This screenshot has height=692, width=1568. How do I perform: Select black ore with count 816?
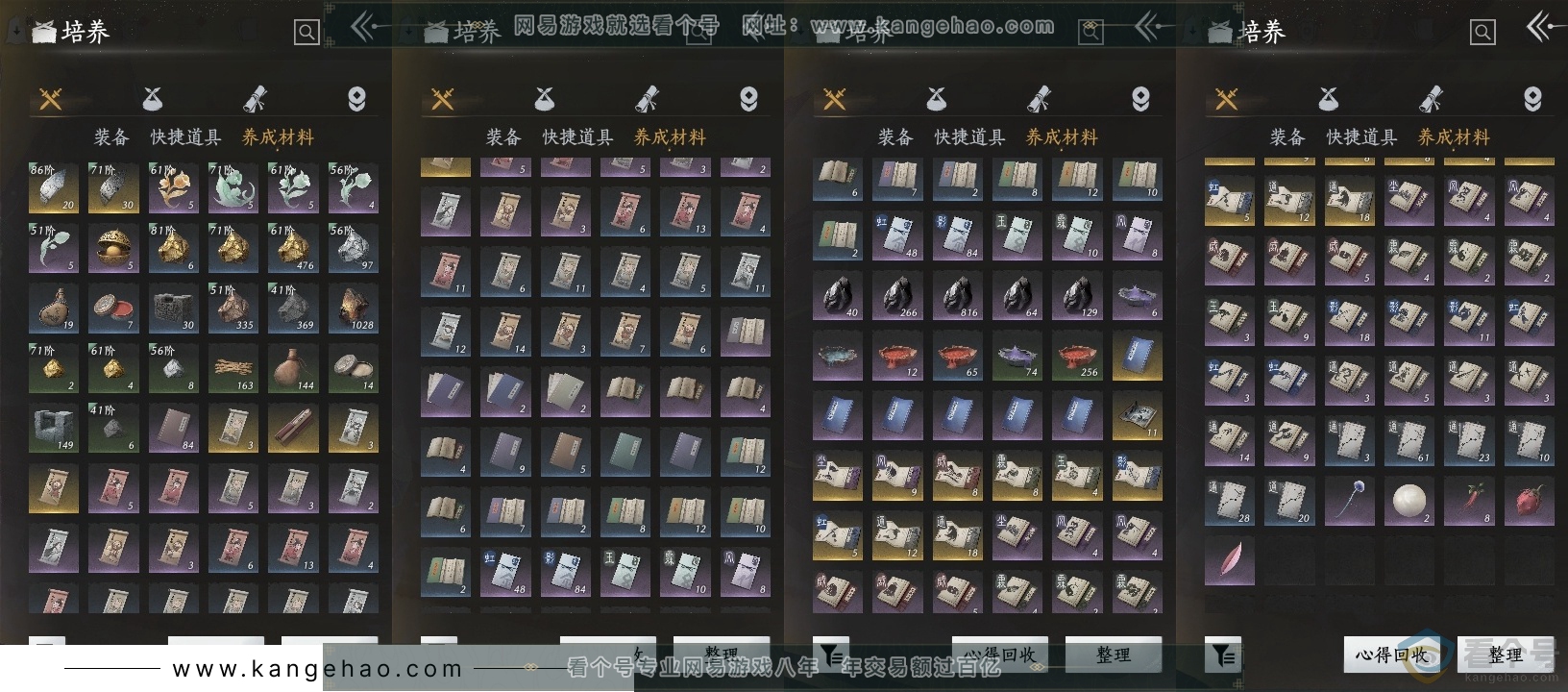(958, 296)
